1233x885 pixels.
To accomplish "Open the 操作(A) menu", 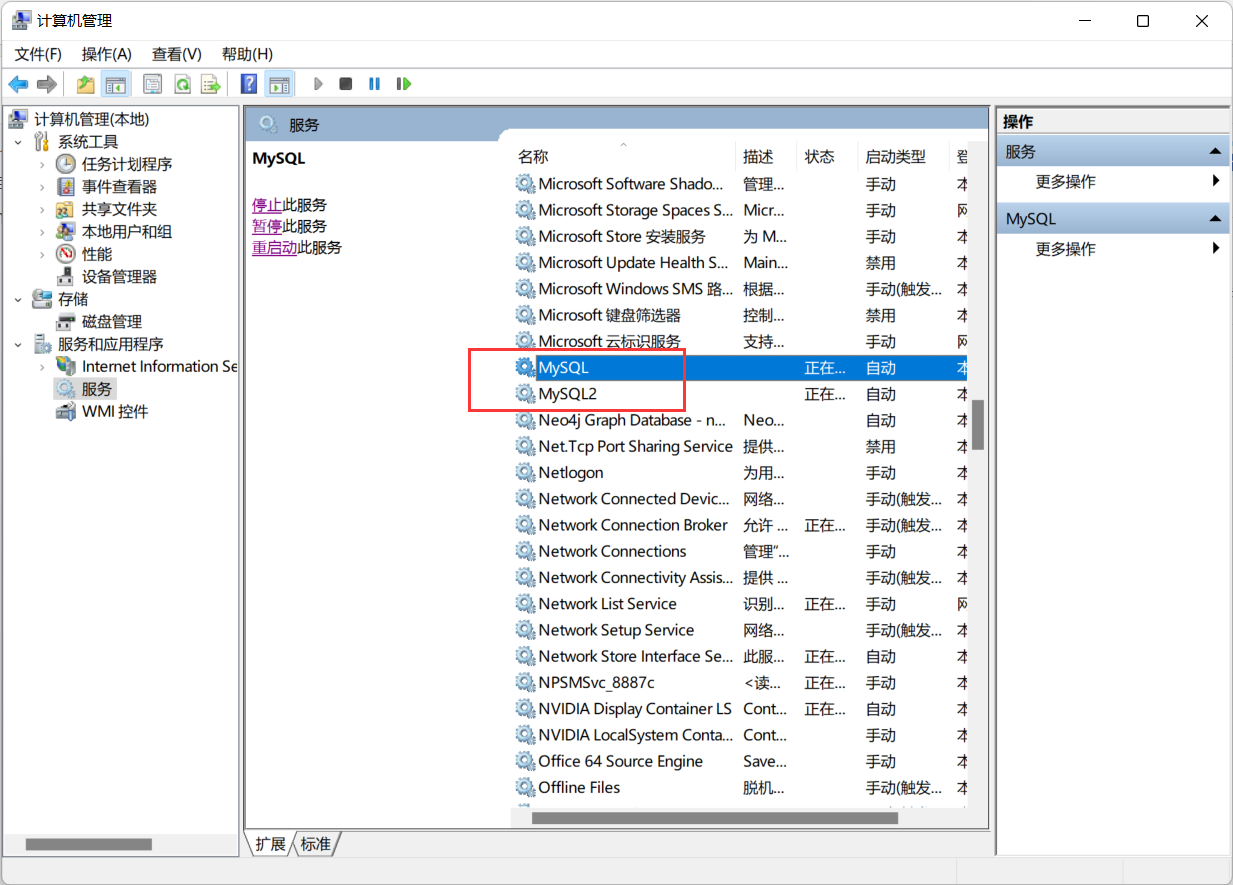I will (x=107, y=54).
